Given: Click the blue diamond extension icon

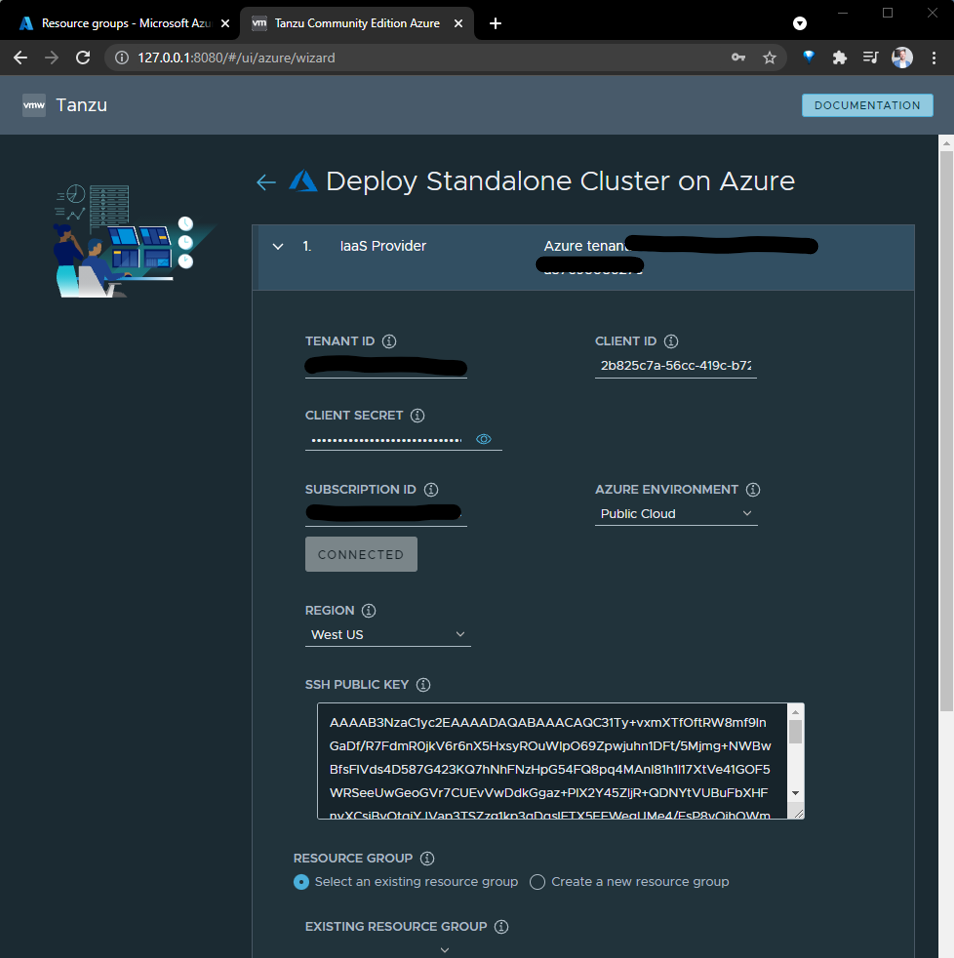Looking at the screenshot, I should tap(809, 58).
